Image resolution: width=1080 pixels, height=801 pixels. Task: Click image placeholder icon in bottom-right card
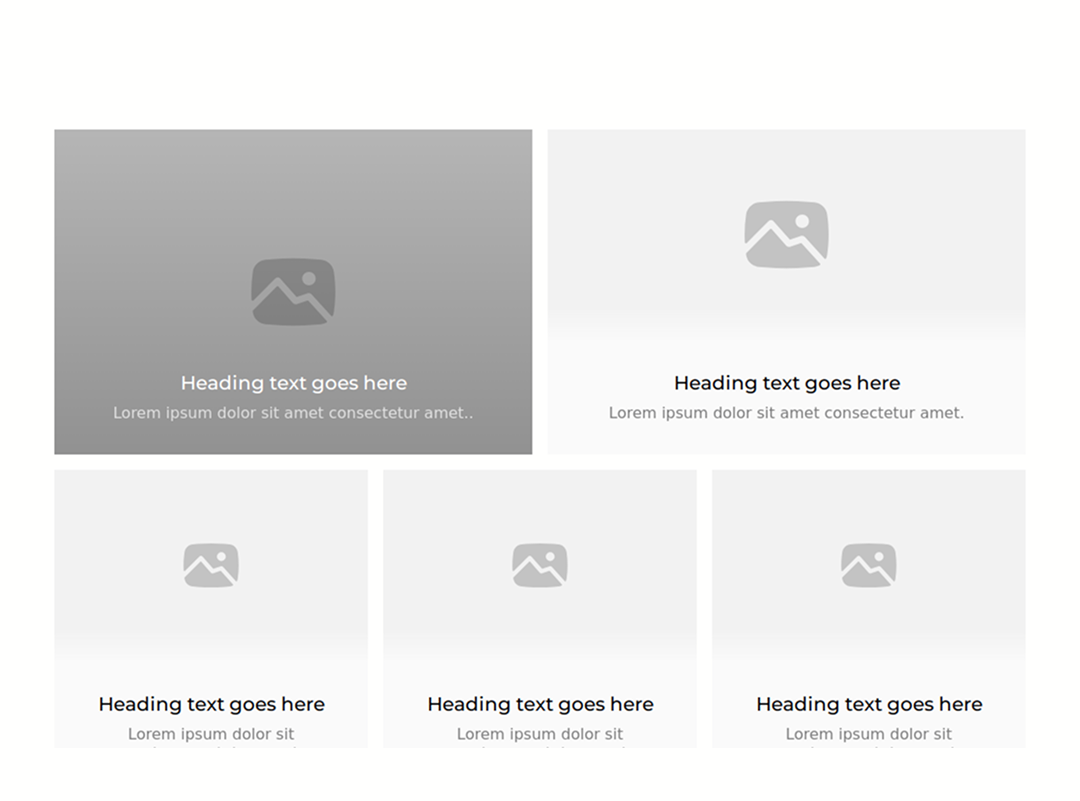click(869, 565)
